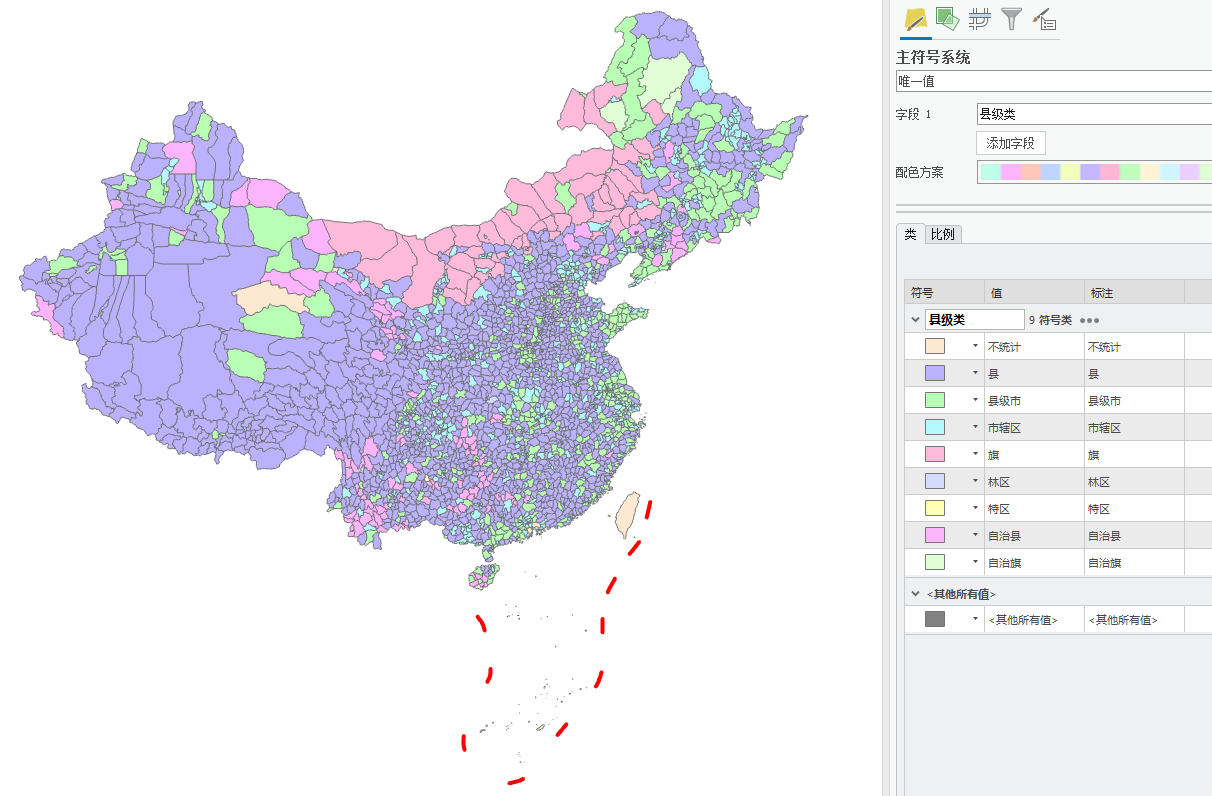Open the symbol dropdown arrow for 自治旗

[975, 562]
